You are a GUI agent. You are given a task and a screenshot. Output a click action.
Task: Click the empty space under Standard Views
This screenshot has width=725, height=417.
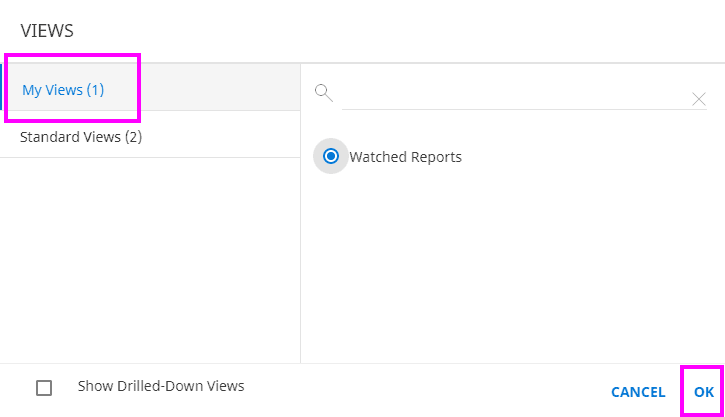150,260
